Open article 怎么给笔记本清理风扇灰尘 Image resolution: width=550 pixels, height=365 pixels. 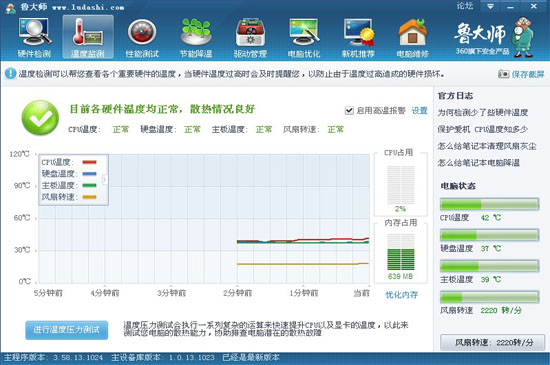pyautogui.click(x=487, y=146)
